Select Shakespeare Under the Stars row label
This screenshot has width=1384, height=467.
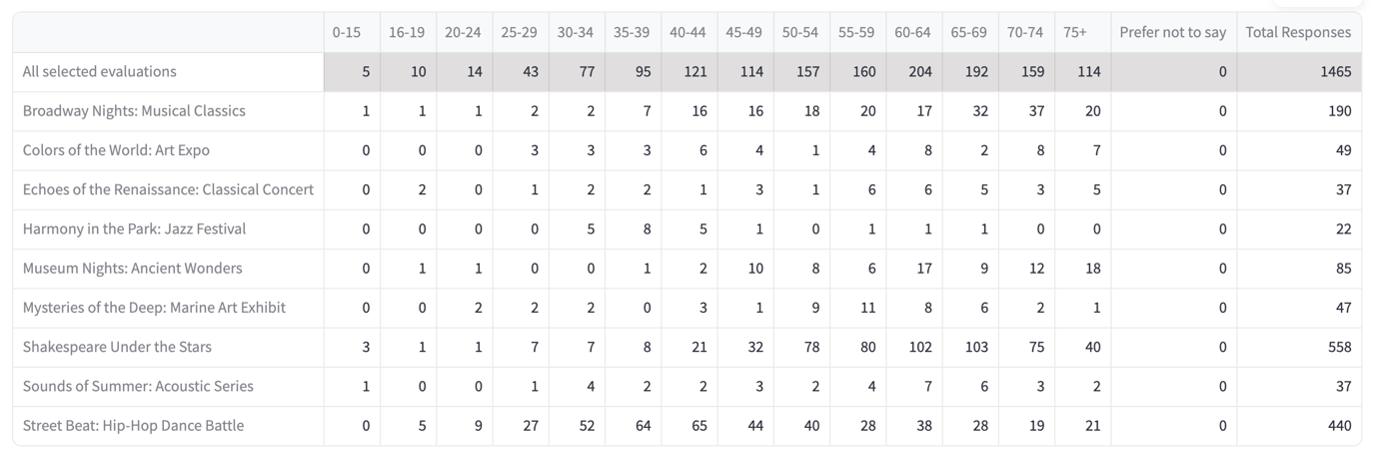tap(117, 347)
